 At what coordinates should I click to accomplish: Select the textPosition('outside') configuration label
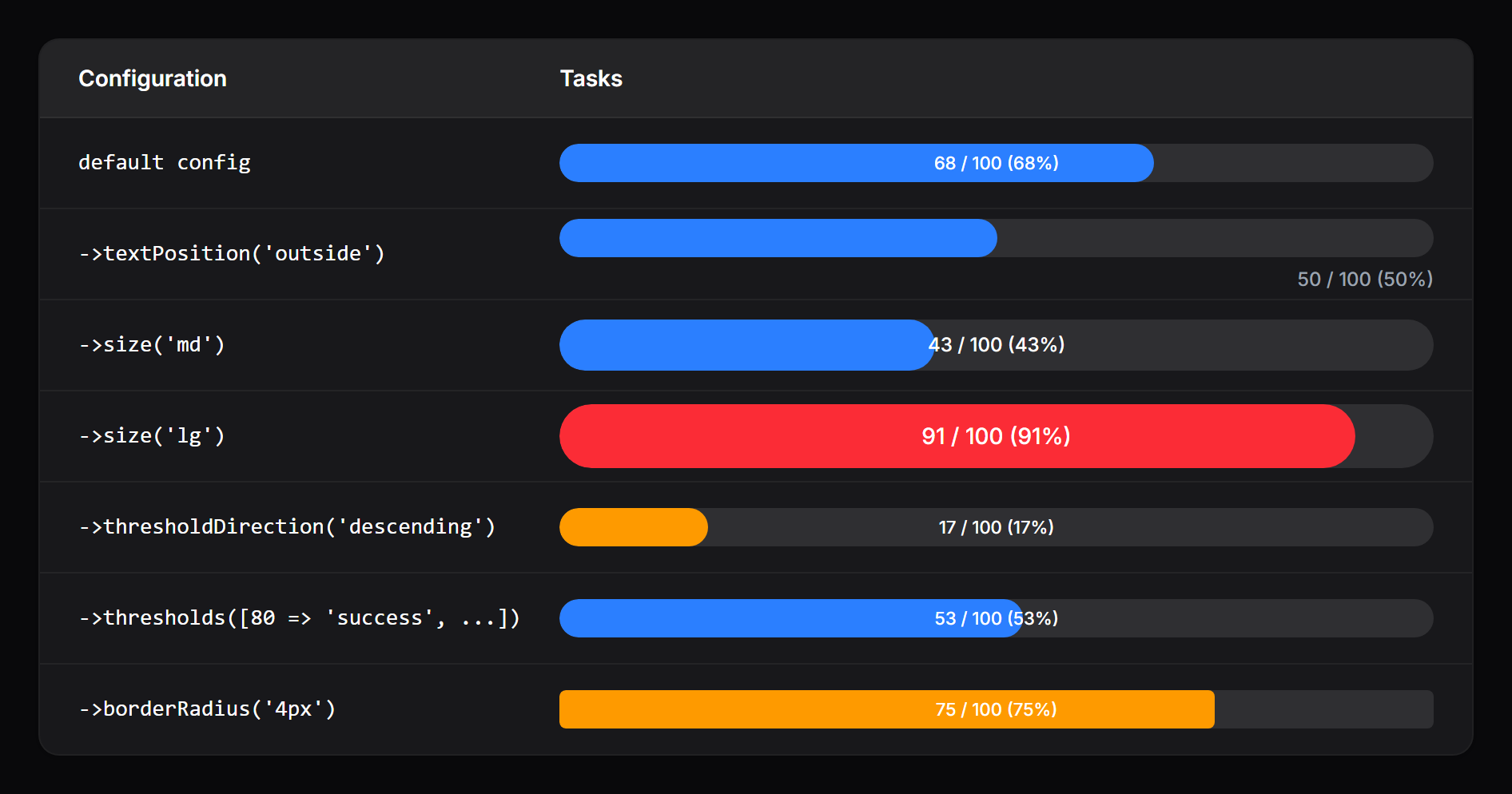[232, 253]
